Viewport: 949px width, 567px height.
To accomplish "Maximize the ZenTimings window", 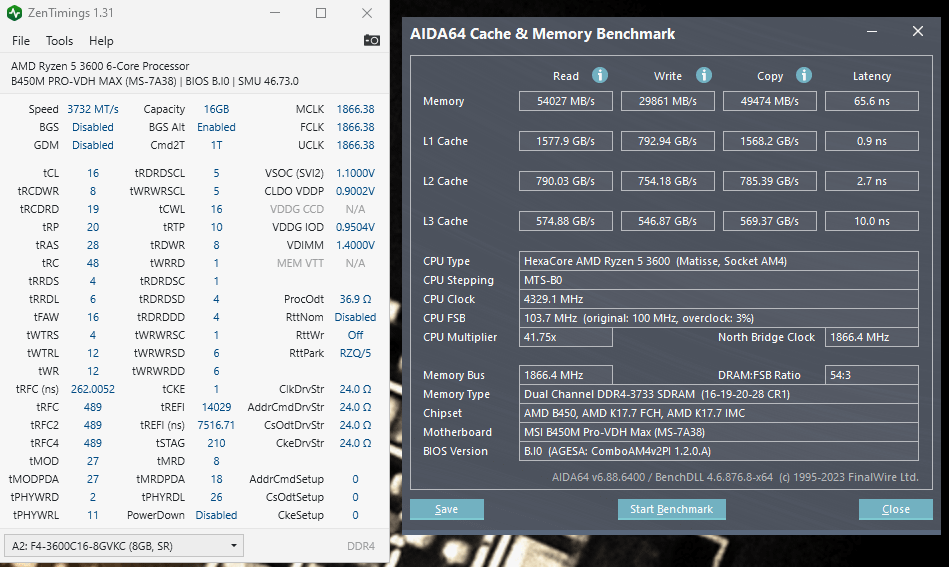I will pos(321,13).
